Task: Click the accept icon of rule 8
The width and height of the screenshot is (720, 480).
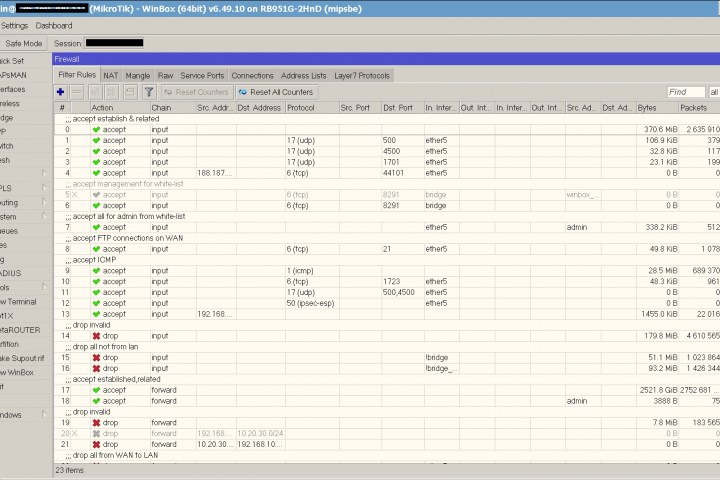Action: pos(96,249)
